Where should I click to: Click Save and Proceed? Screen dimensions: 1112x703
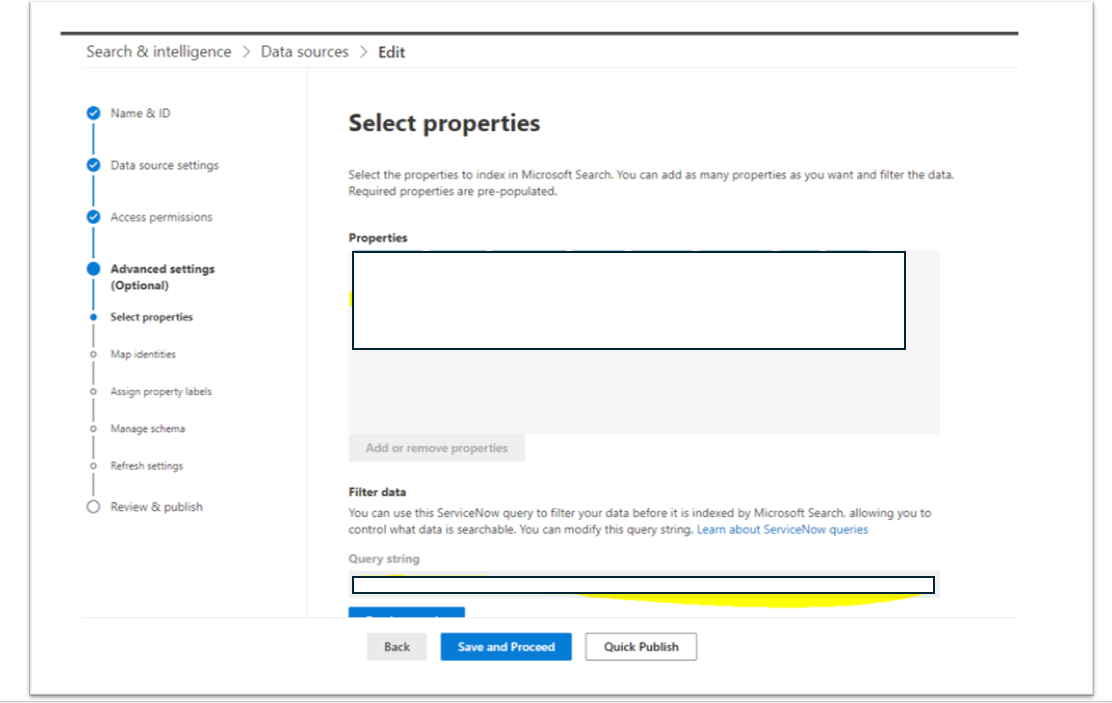505,647
